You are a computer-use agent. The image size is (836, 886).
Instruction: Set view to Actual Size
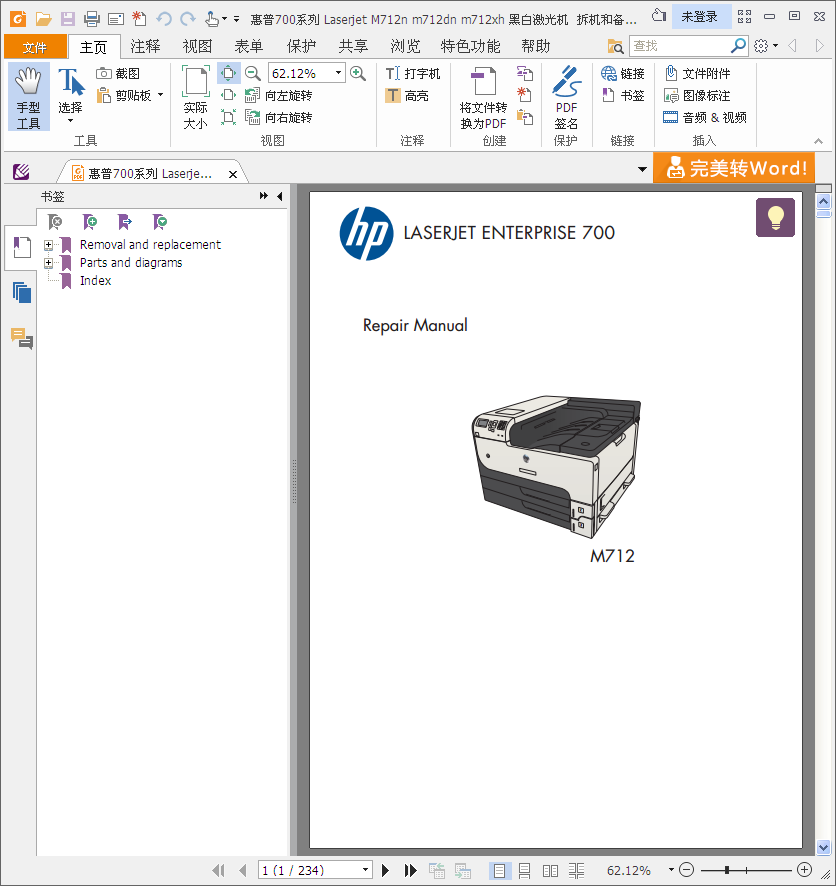(195, 98)
